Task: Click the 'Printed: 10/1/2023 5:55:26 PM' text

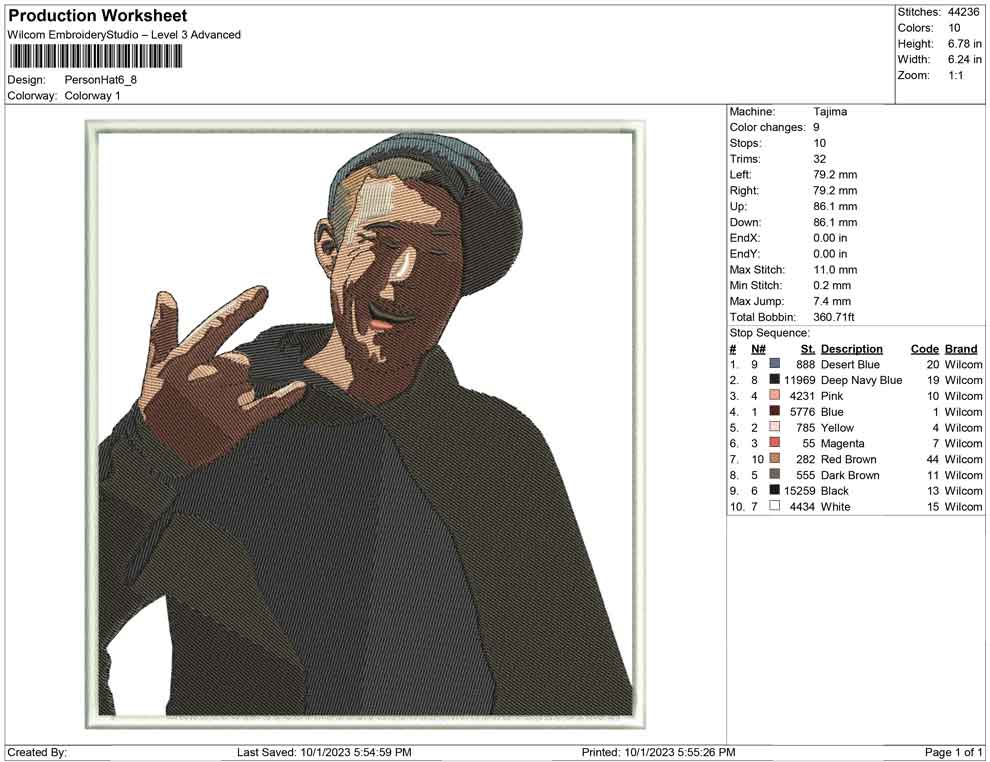Action: (x=658, y=752)
